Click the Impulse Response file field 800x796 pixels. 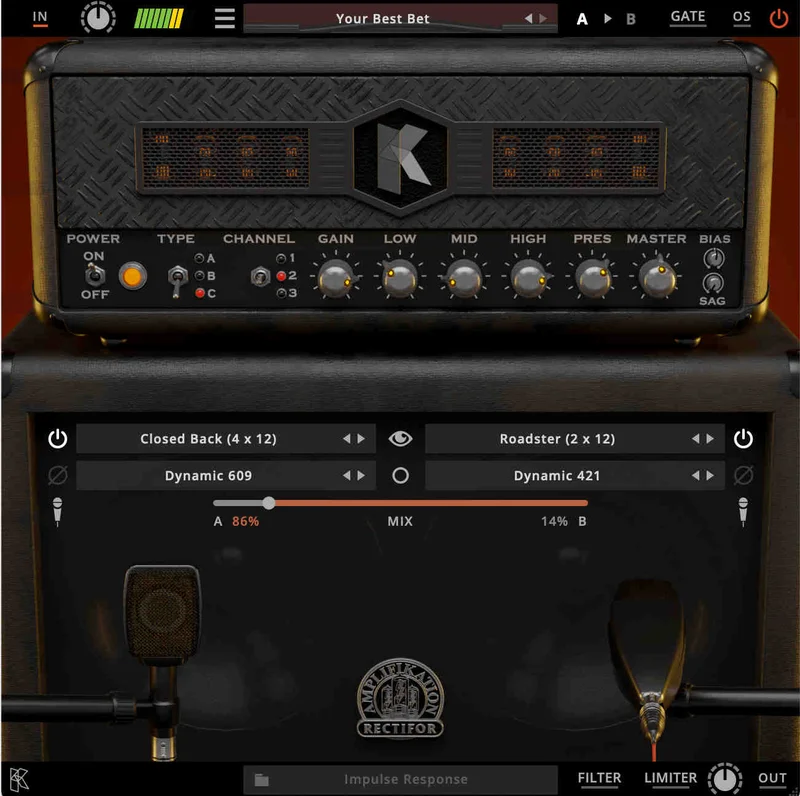[x=401, y=779]
